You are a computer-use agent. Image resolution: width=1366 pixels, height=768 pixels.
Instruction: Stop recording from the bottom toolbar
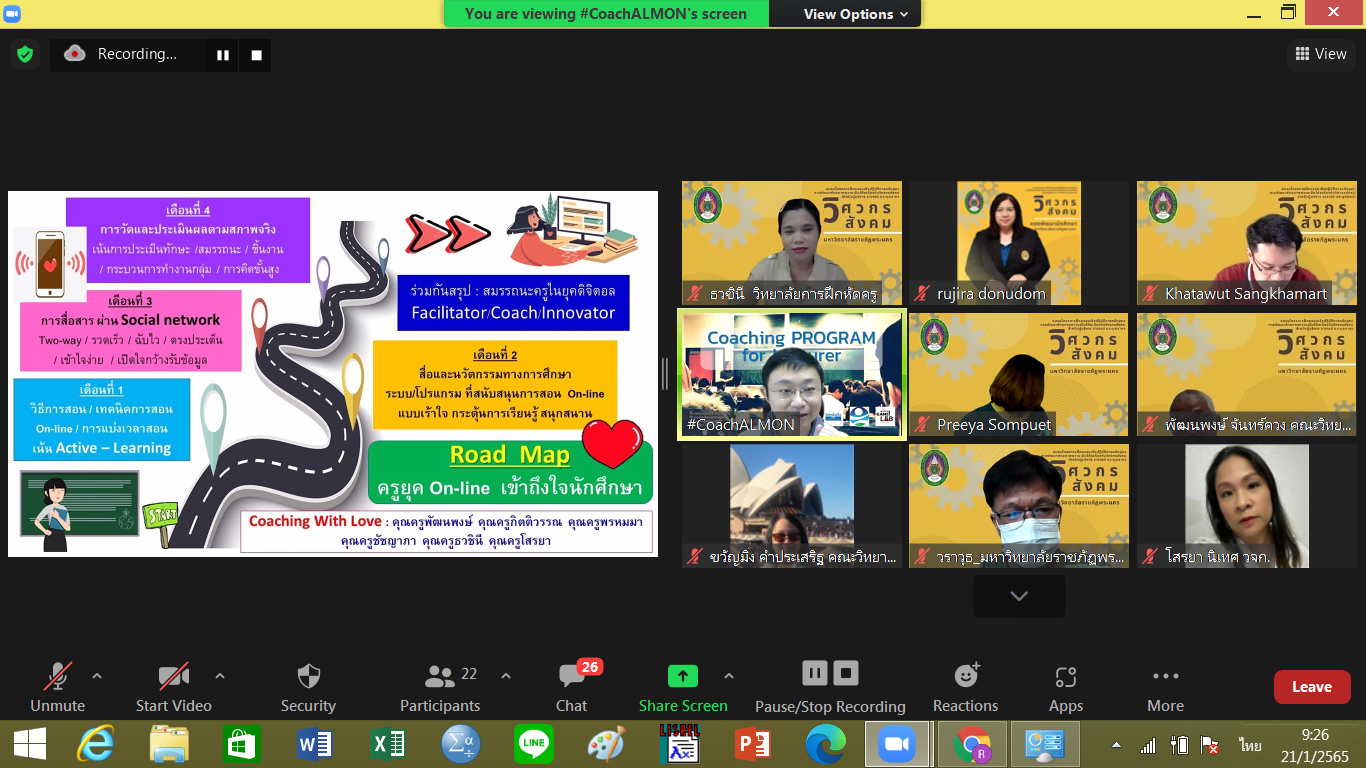pyautogui.click(x=846, y=673)
